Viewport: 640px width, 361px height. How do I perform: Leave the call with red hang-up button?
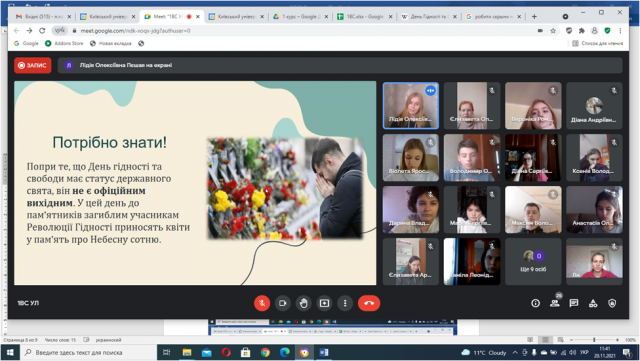click(x=369, y=303)
